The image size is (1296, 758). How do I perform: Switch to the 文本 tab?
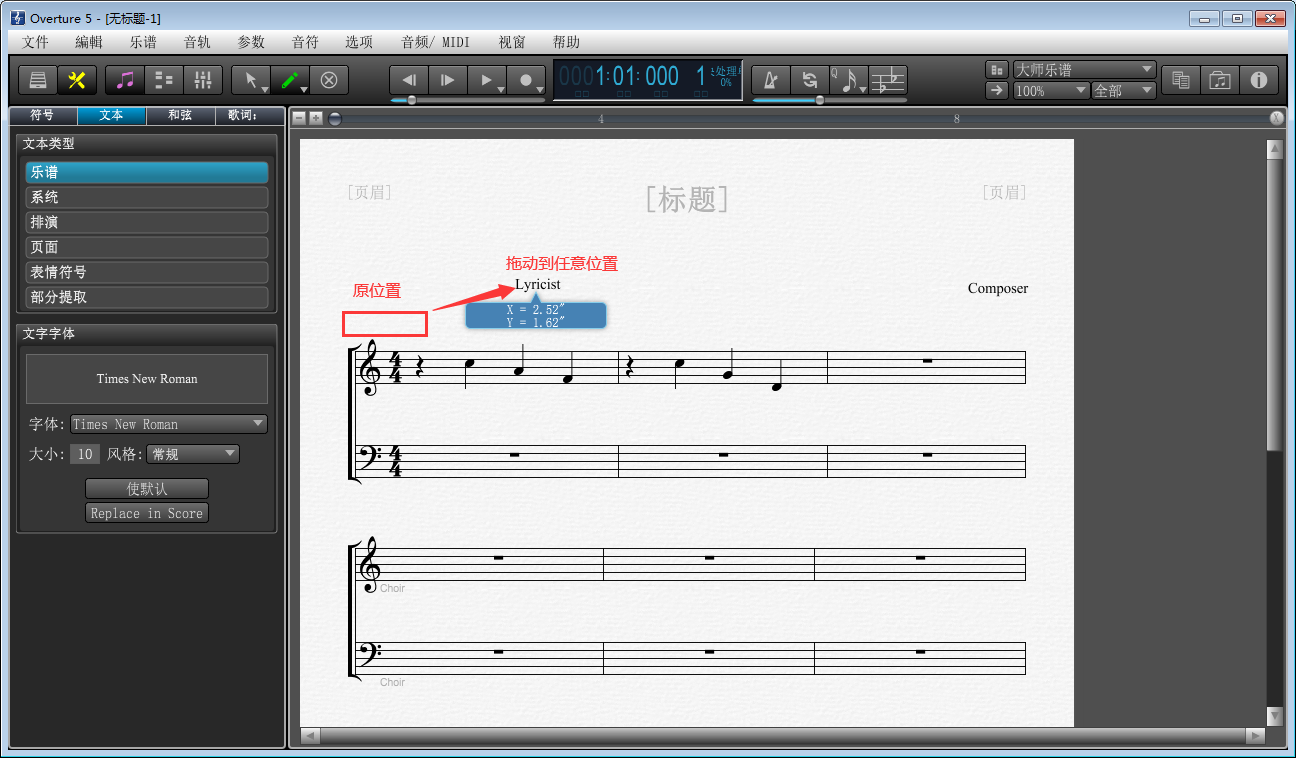coord(111,115)
